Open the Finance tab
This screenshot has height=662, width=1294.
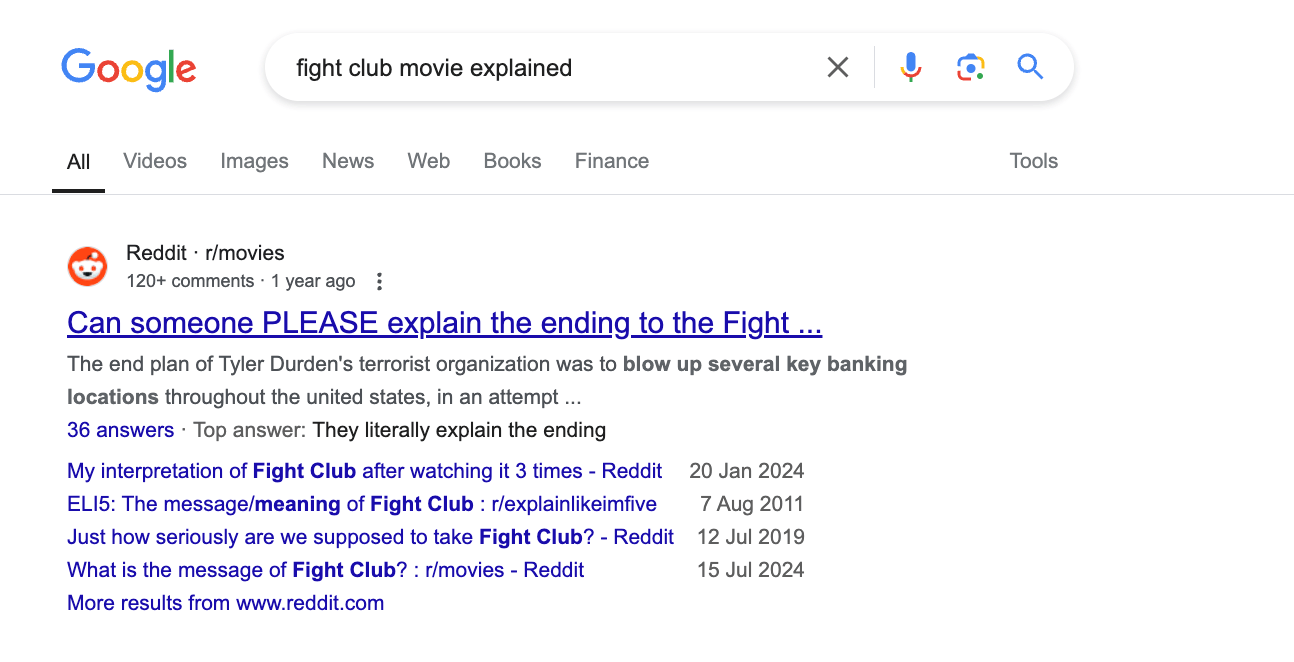[612, 161]
